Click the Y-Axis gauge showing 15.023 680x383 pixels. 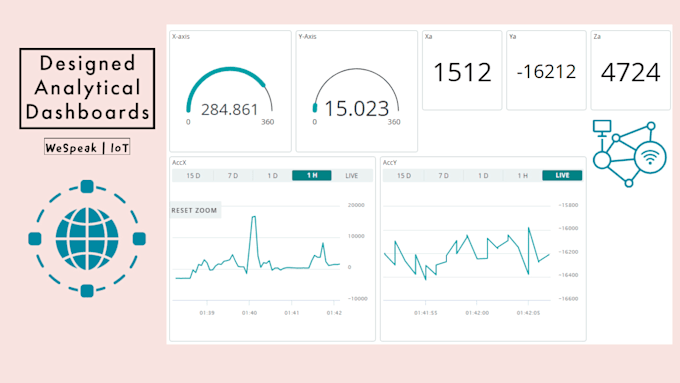pyautogui.click(x=356, y=92)
